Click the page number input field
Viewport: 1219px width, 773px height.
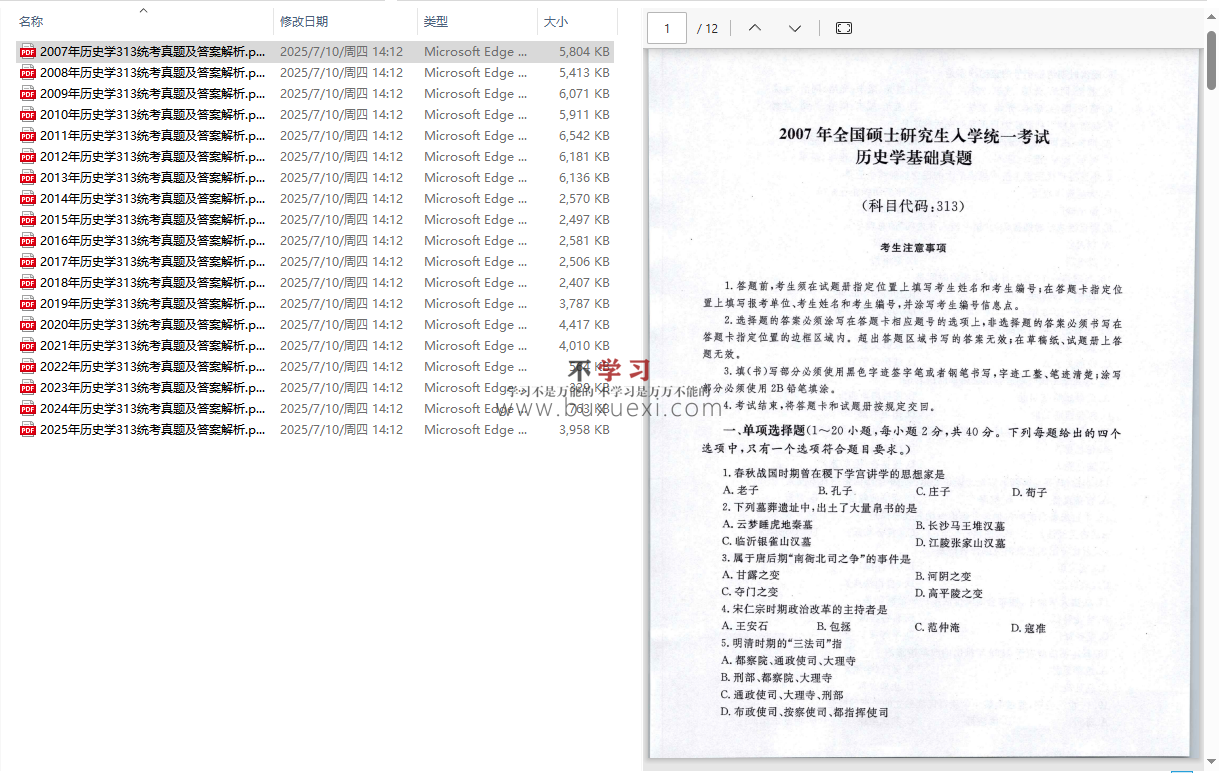point(667,28)
